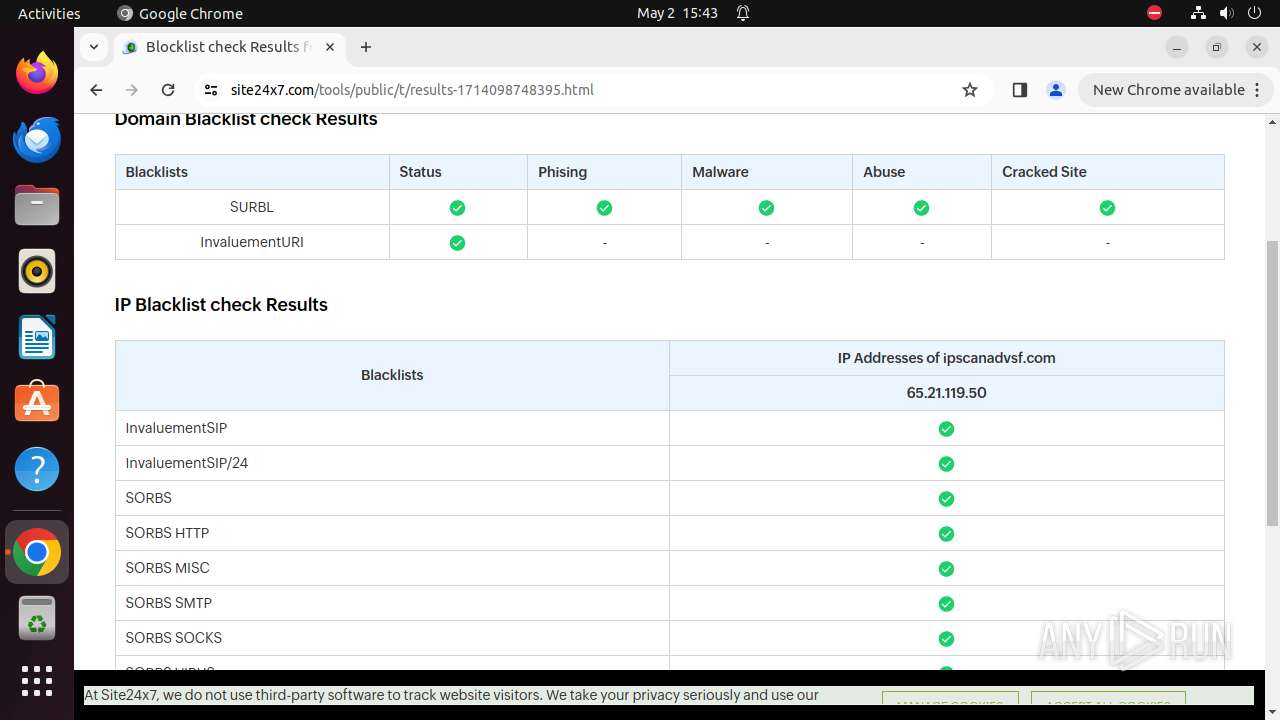Bookmark this page with the star
Viewport: 1280px width, 720px height.
[x=970, y=90]
